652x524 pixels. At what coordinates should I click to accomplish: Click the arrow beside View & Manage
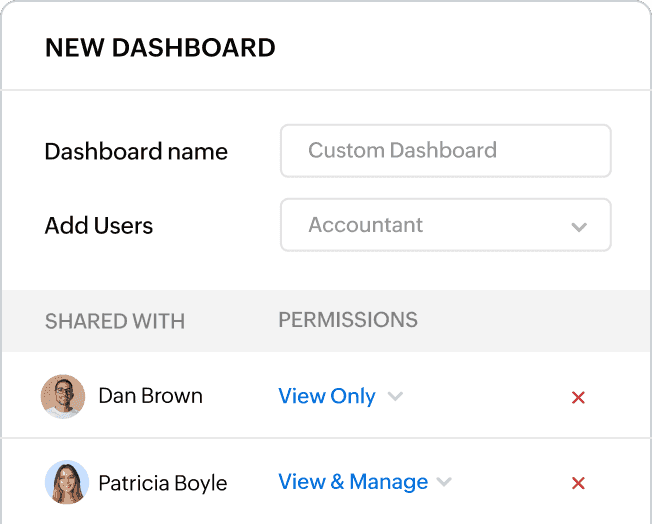click(x=444, y=483)
